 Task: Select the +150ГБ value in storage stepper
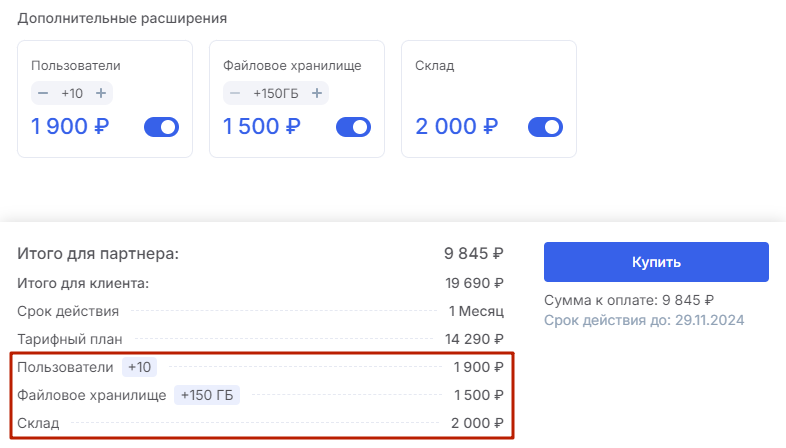276,93
